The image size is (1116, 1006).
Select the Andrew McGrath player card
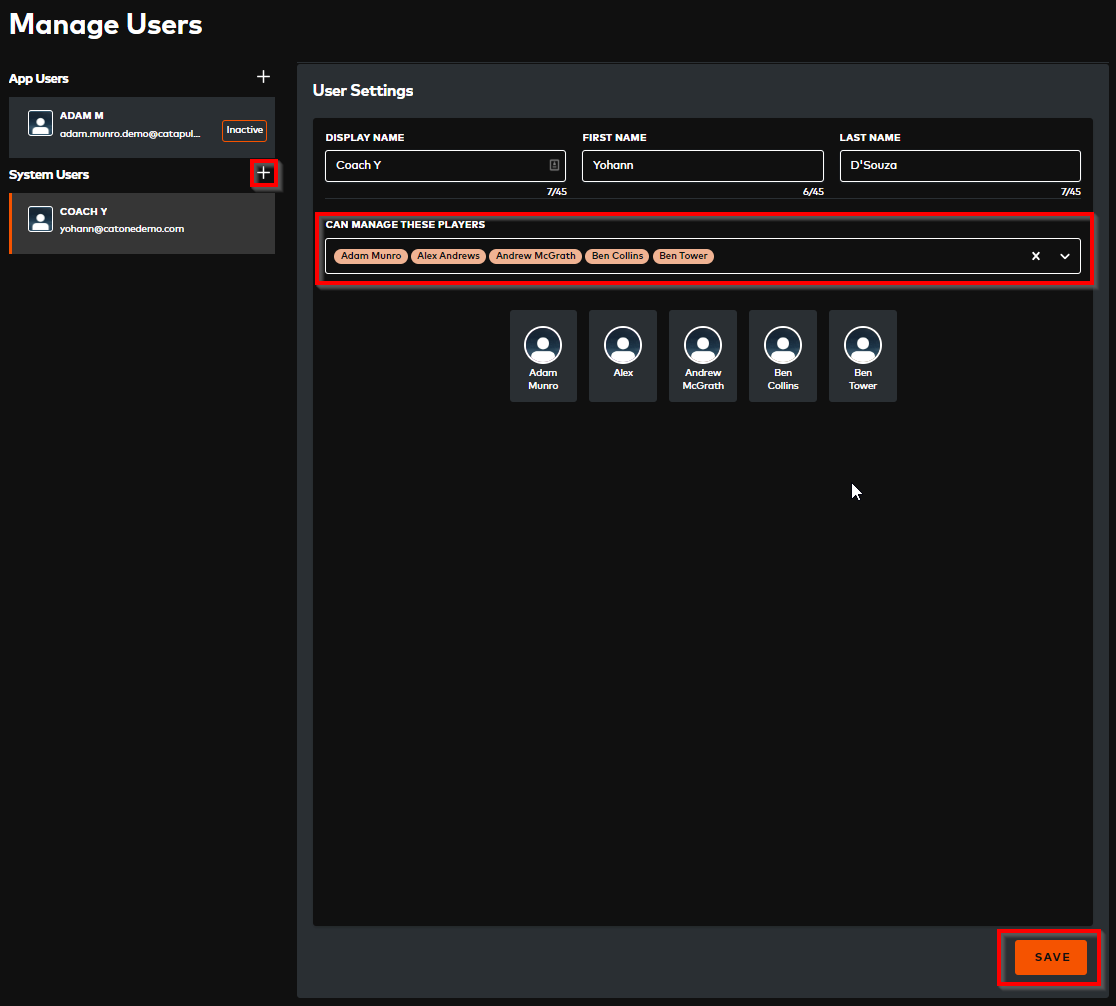click(703, 356)
